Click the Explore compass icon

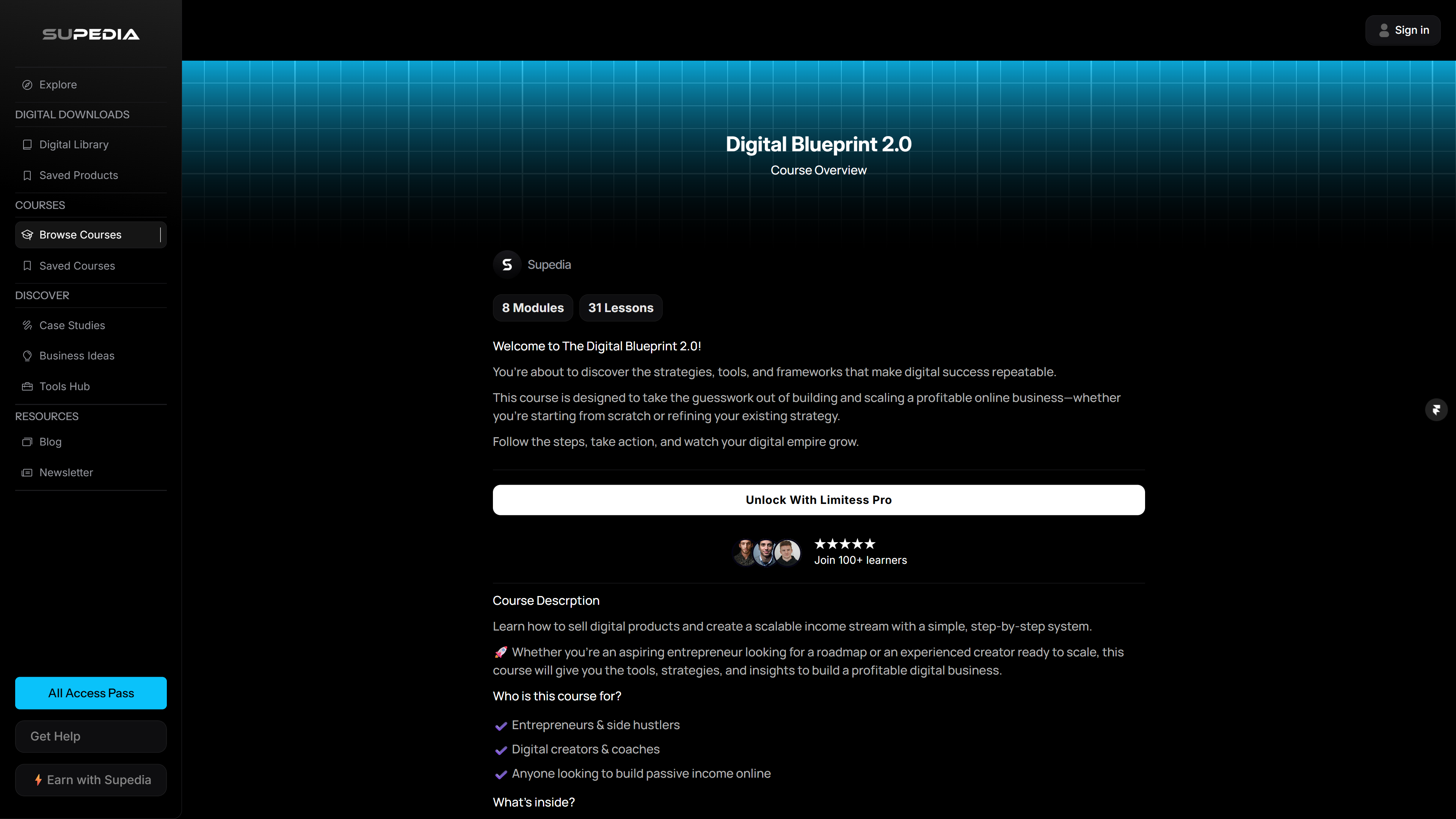click(27, 85)
